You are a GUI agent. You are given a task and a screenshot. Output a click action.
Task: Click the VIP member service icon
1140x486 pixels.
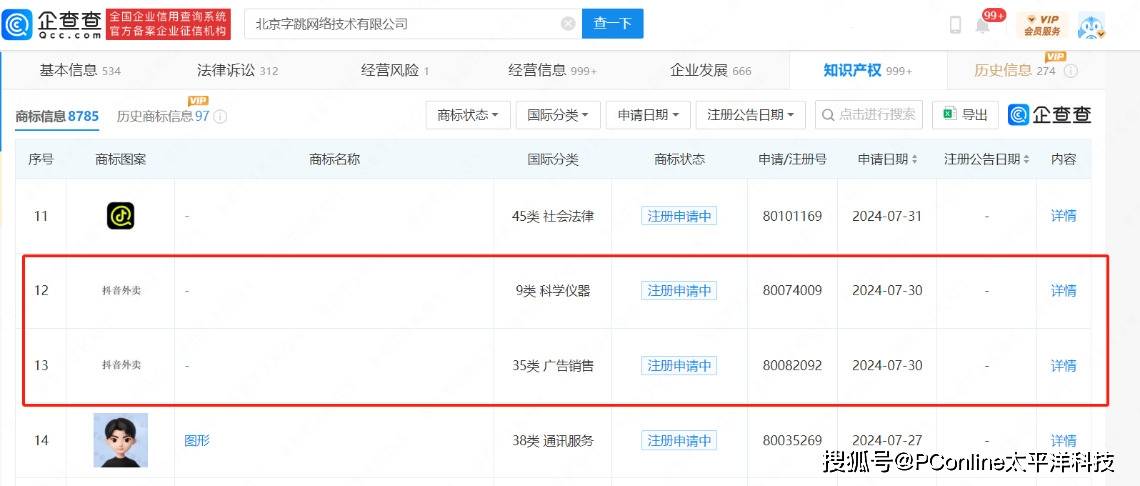1042,25
